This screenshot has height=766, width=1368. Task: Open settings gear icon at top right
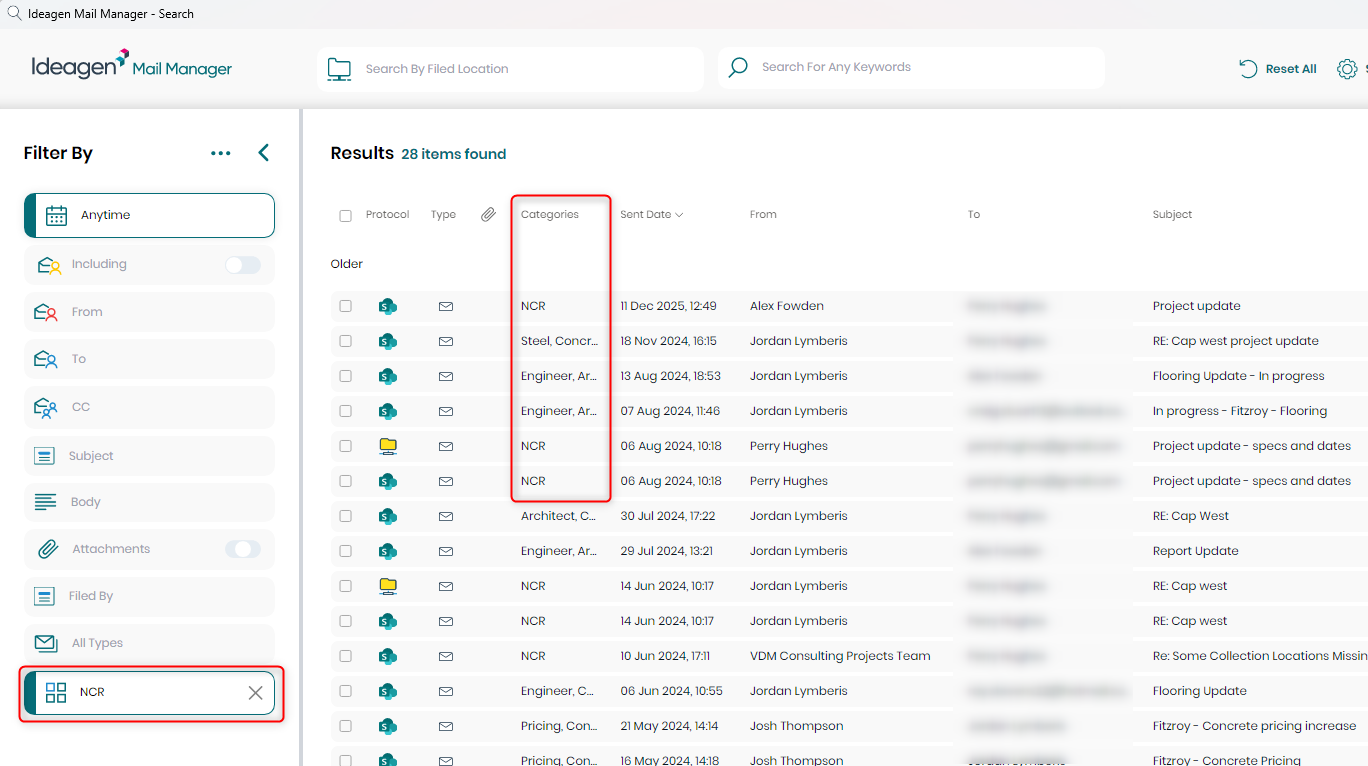pyautogui.click(x=1347, y=69)
